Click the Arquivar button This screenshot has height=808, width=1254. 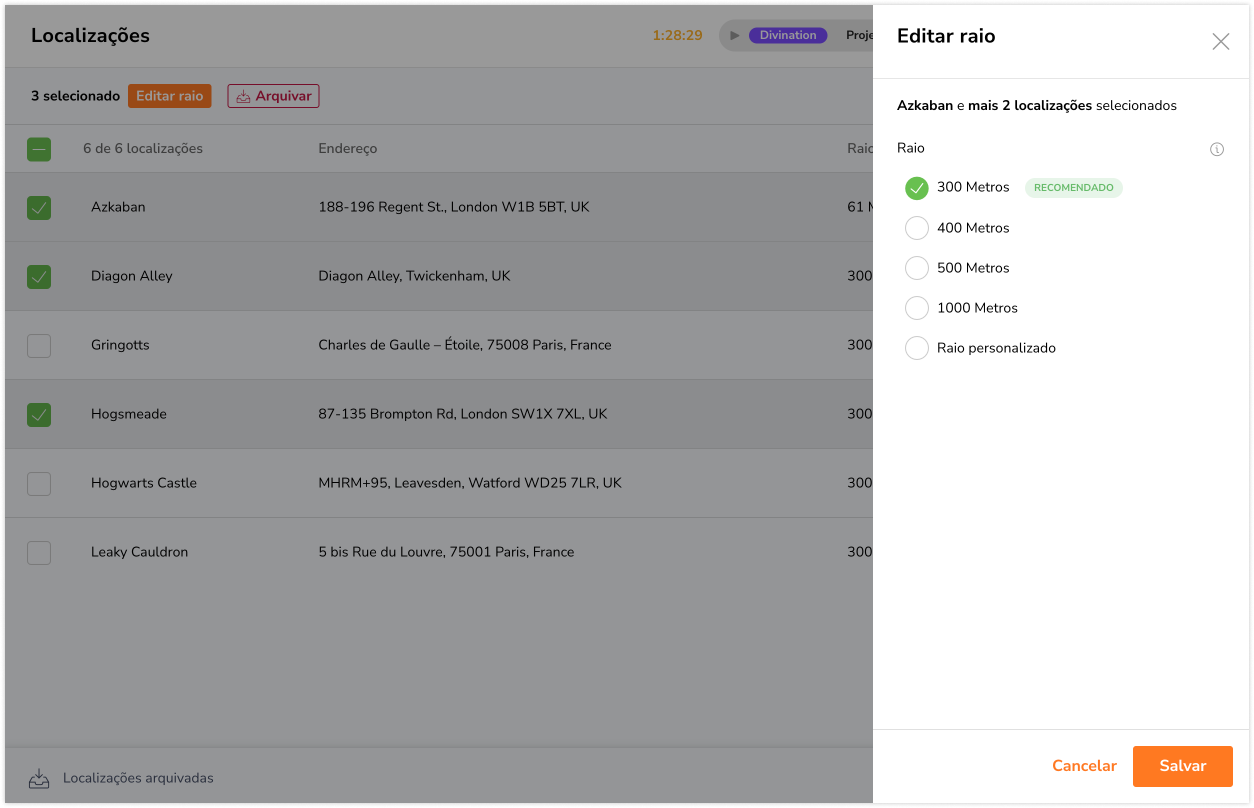coord(273,96)
